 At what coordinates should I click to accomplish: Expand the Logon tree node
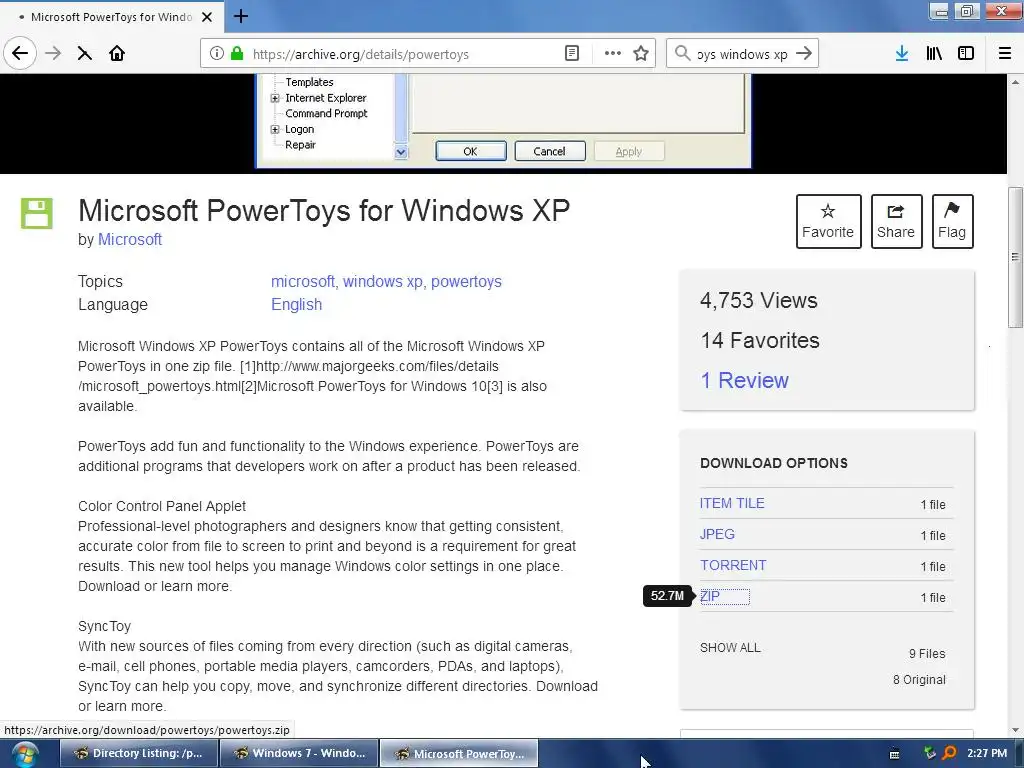[x=275, y=129]
